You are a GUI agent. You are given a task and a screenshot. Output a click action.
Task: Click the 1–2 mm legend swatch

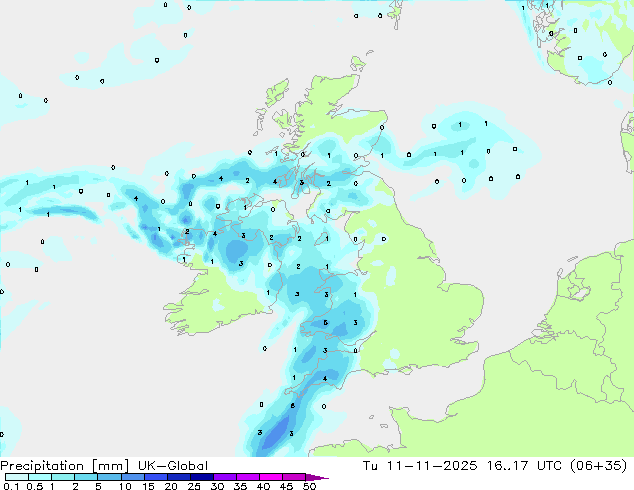[x=63, y=477]
